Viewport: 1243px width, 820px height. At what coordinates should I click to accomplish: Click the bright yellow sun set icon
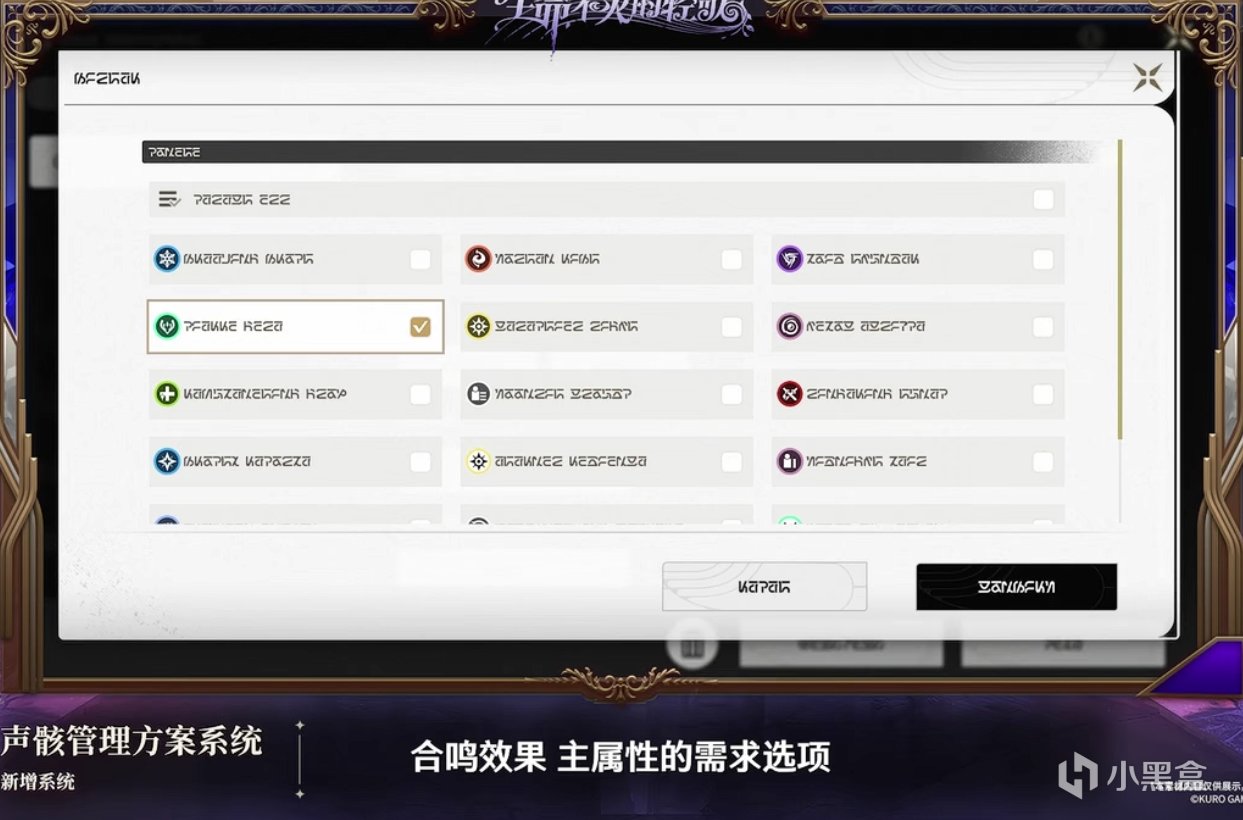tap(478, 327)
